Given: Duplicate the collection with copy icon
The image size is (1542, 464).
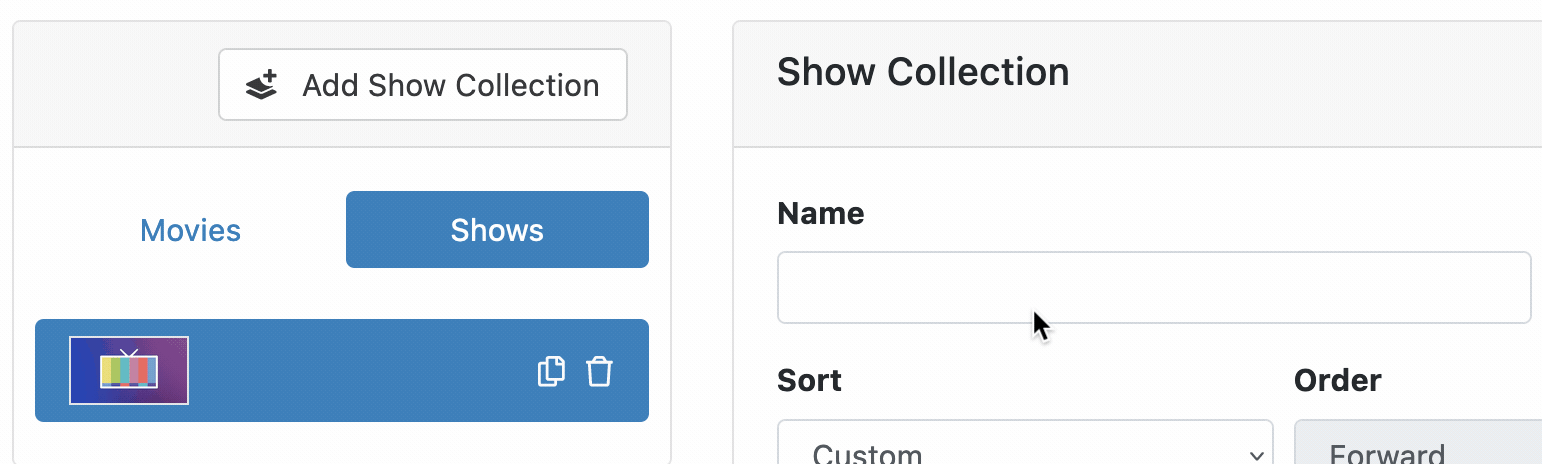Looking at the screenshot, I should coord(552,371).
